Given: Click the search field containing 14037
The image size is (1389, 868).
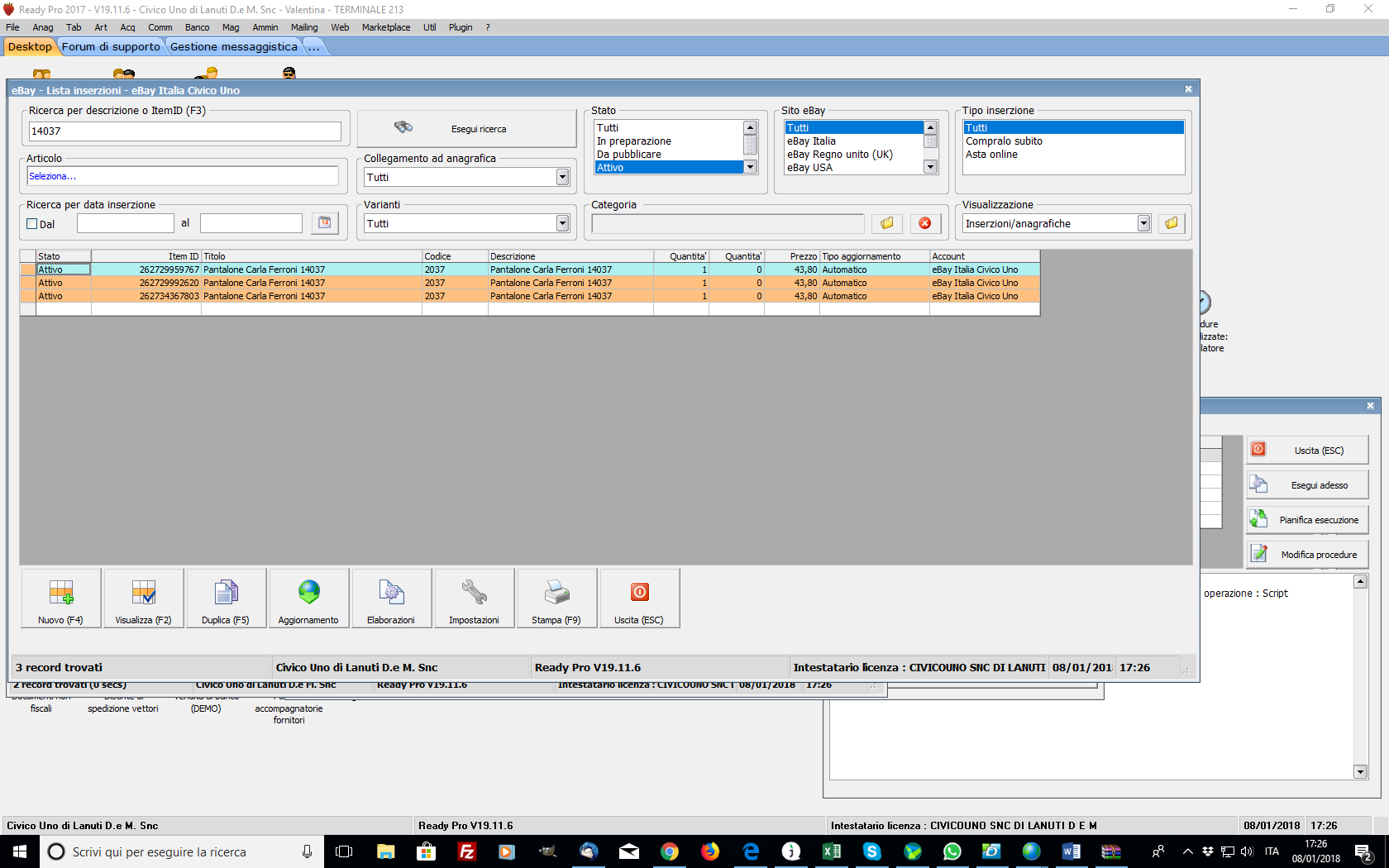Looking at the screenshot, I should click(184, 131).
